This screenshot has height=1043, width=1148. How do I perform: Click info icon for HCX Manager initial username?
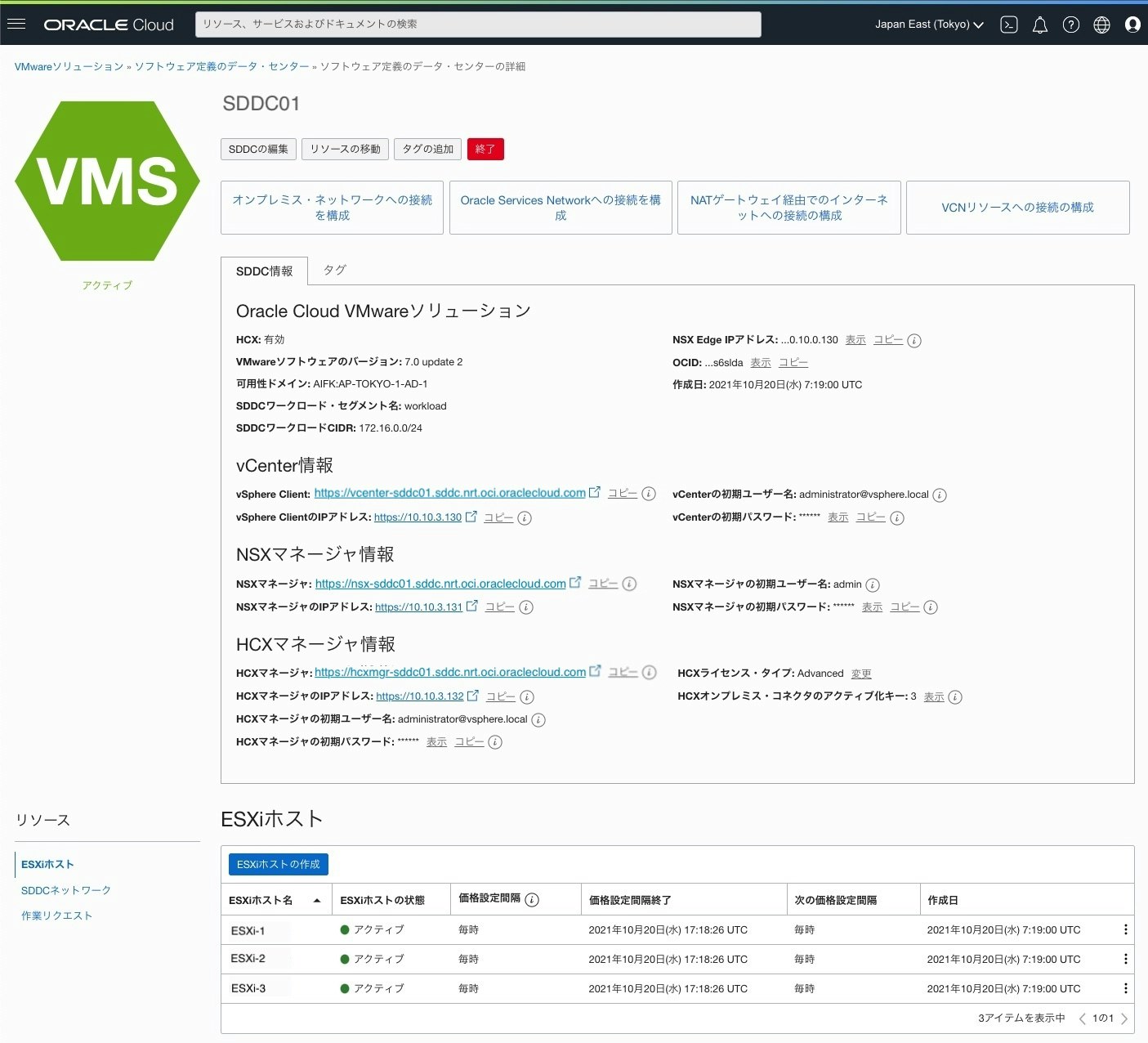pyautogui.click(x=538, y=720)
